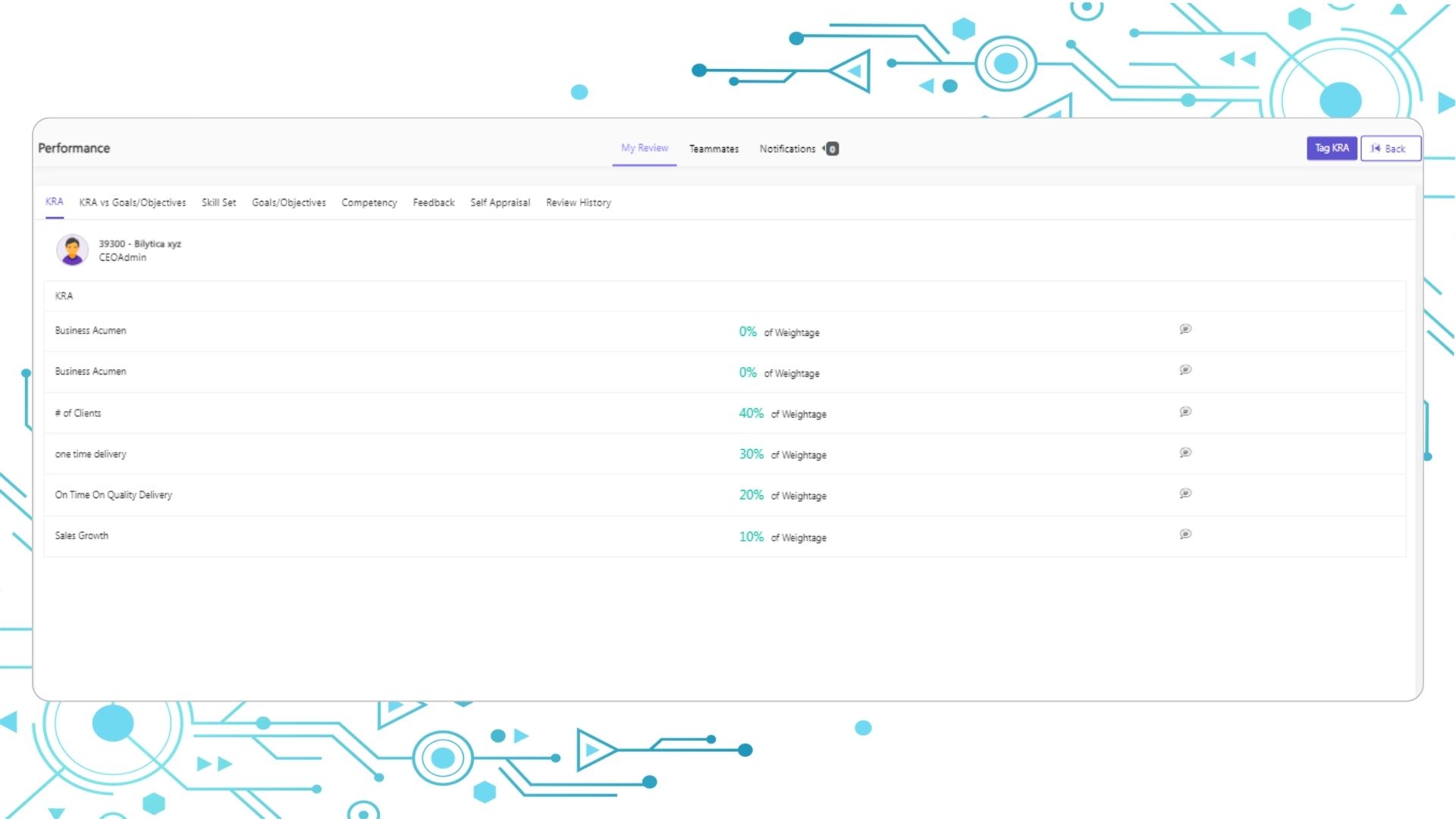
Task: Open comment icon for # of Clients row
Action: click(1185, 412)
